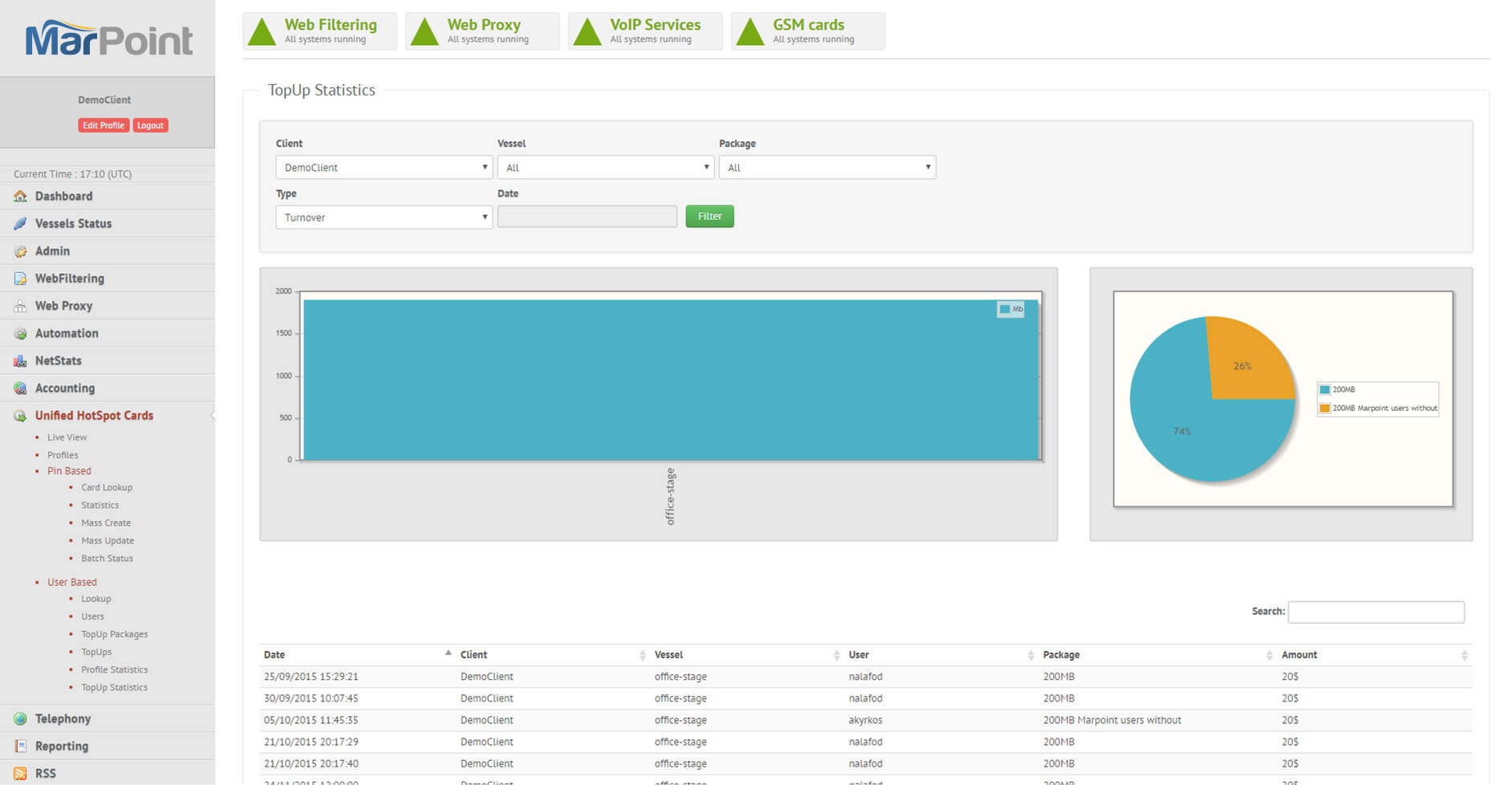Open the Dashboard menu item
This screenshot has width=1512, height=785.
coord(63,196)
